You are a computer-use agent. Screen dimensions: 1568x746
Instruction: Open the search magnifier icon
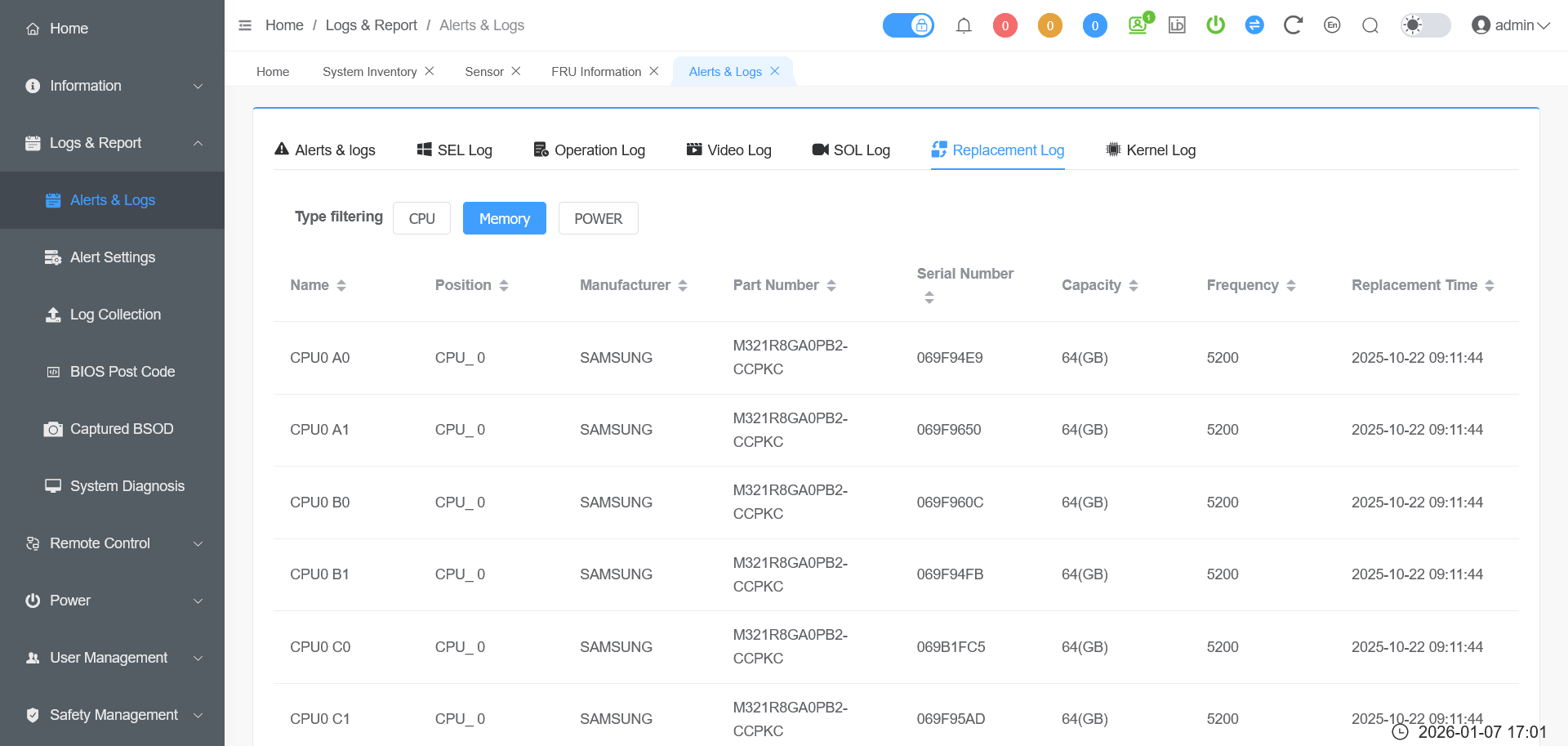click(1370, 25)
